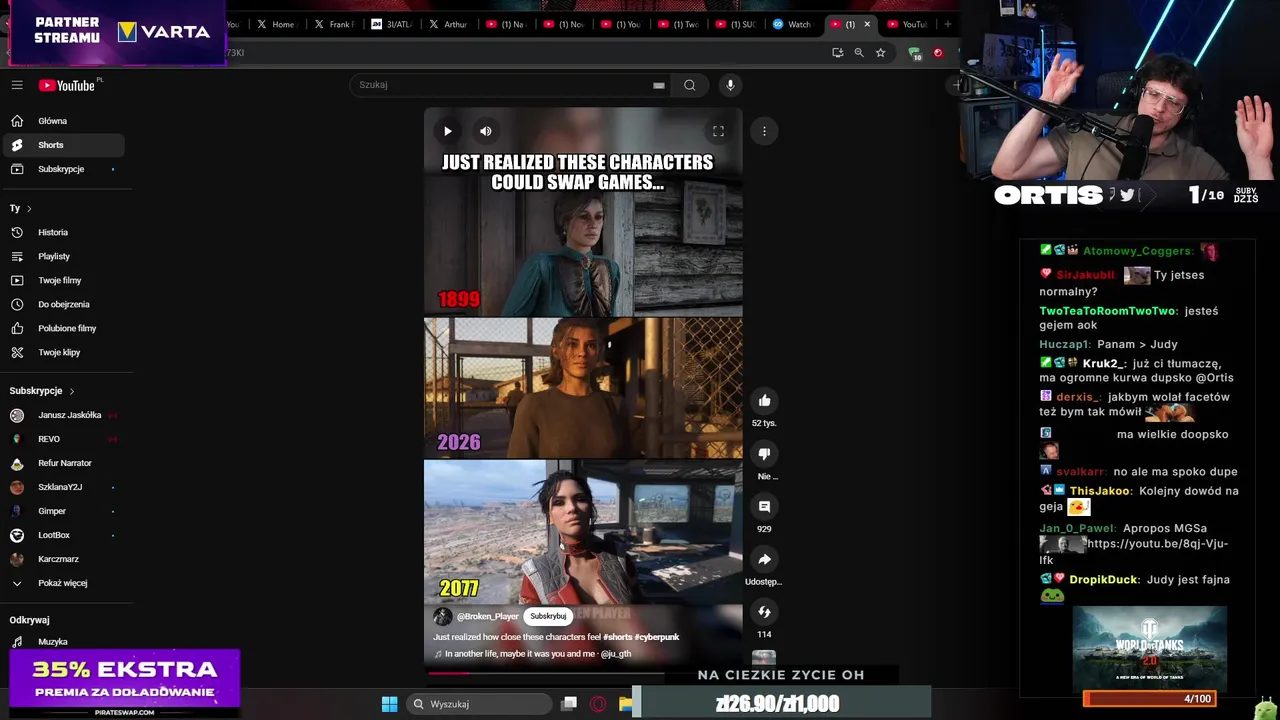Open the YouTube hamburger guide menu
The width and height of the screenshot is (1280, 720).
(17, 85)
